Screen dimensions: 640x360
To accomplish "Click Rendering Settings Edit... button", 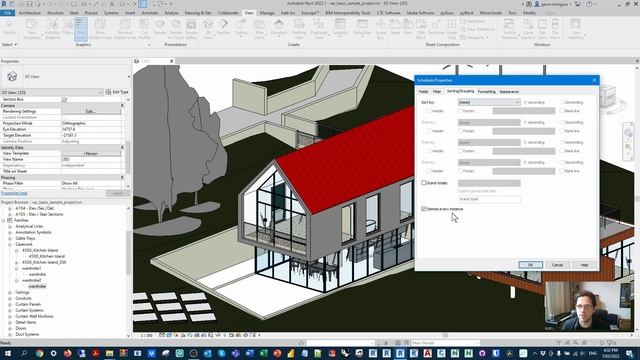I will click(91, 111).
